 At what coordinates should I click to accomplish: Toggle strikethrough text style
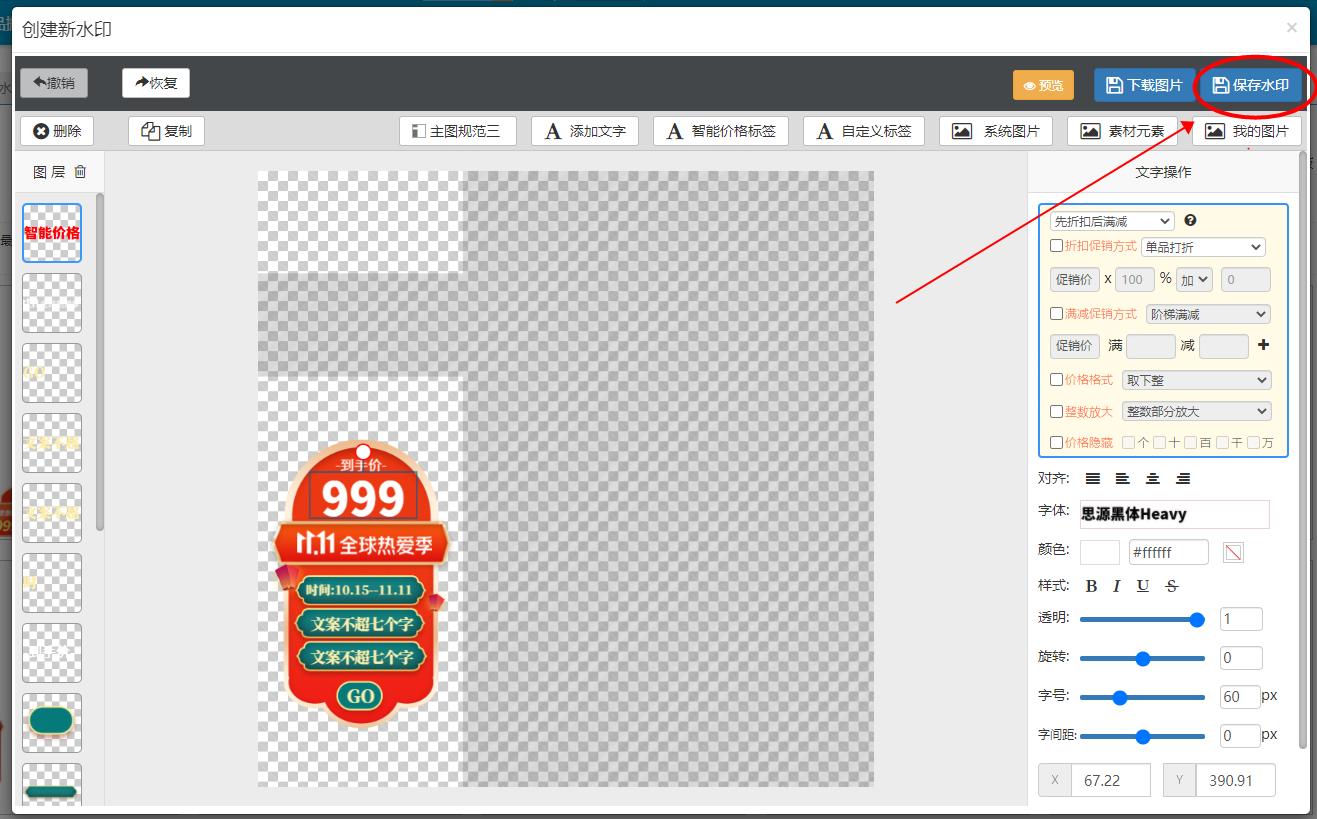click(x=1172, y=586)
